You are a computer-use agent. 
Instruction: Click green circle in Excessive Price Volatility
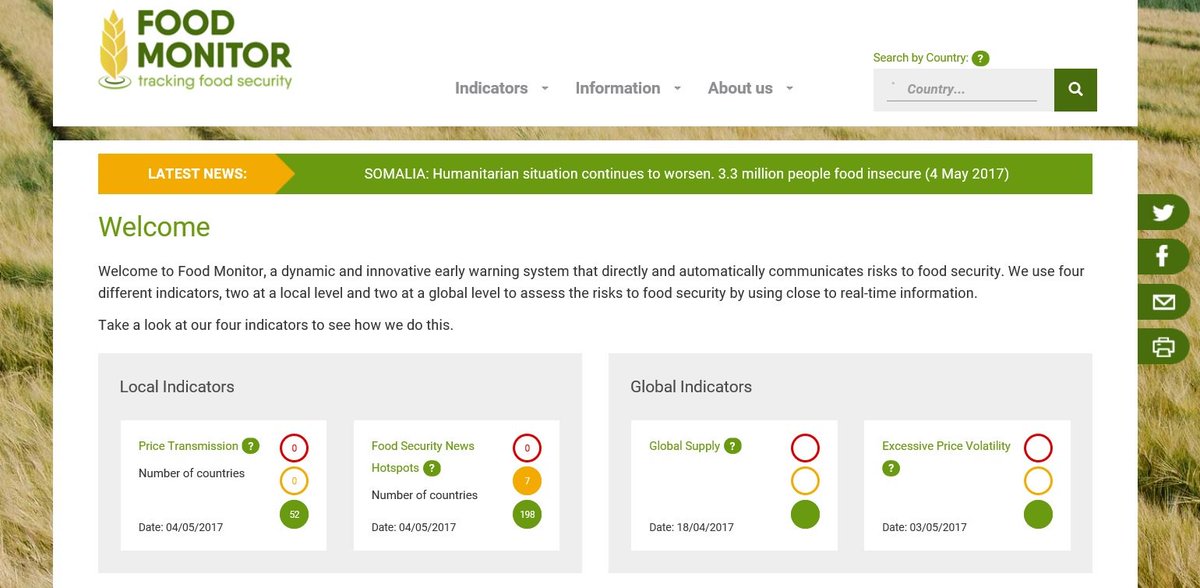[x=1038, y=514]
